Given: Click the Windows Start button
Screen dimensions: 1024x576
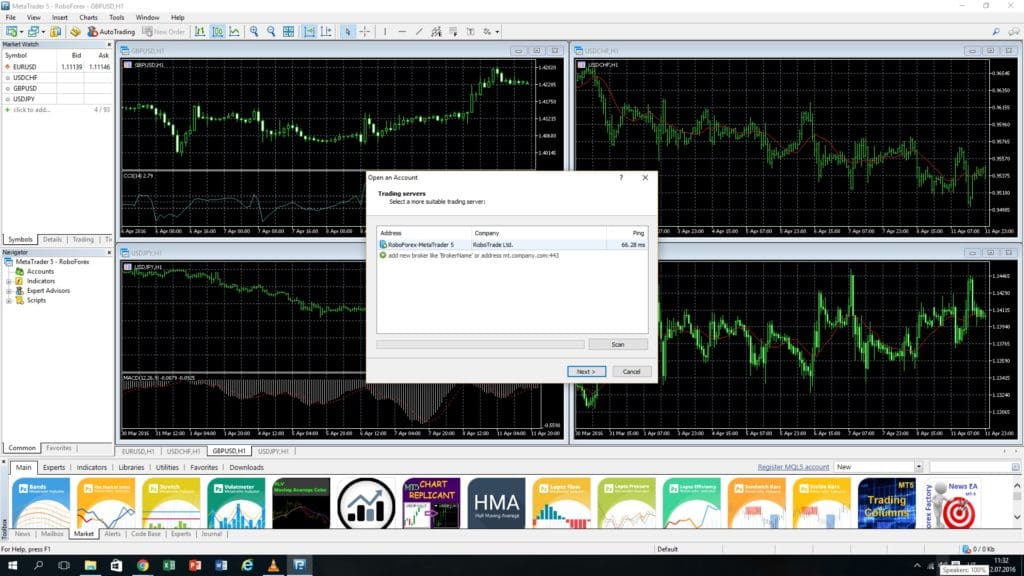Looking at the screenshot, I should (x=12, y=566).
